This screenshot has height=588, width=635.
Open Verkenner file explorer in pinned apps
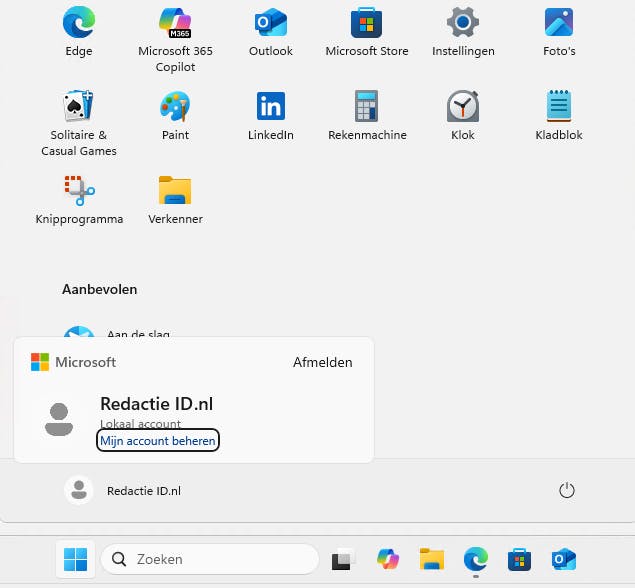click(x=175, y=200)
